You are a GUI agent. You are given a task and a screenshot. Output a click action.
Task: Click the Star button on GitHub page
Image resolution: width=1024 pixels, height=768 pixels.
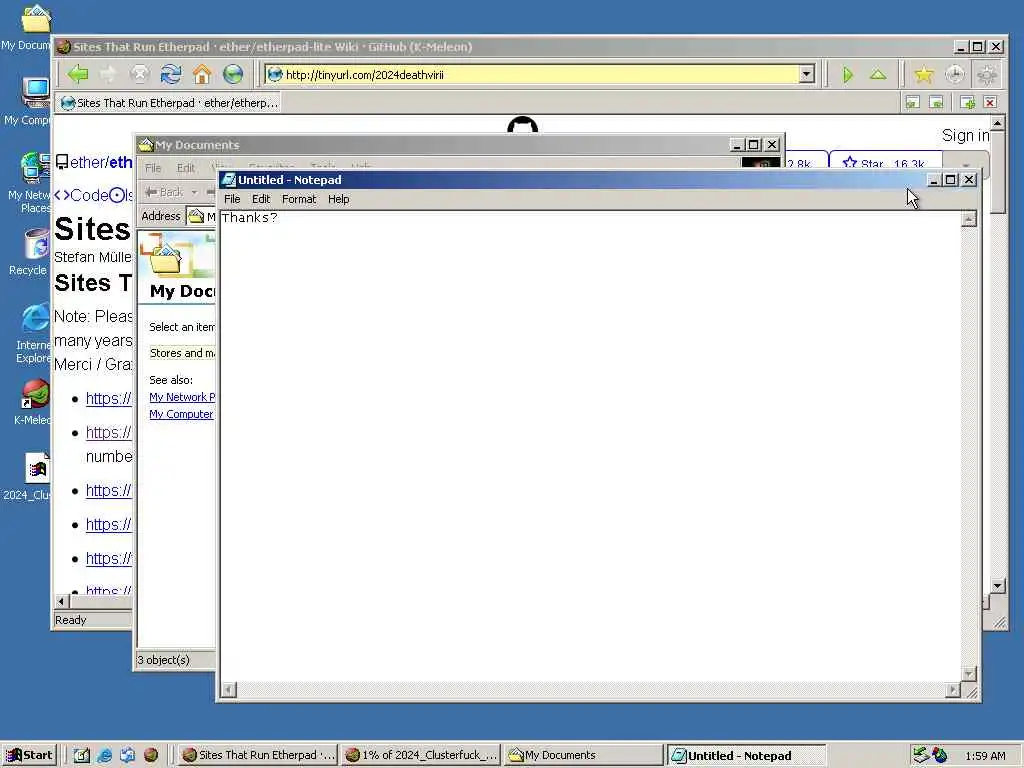(885, 163)
